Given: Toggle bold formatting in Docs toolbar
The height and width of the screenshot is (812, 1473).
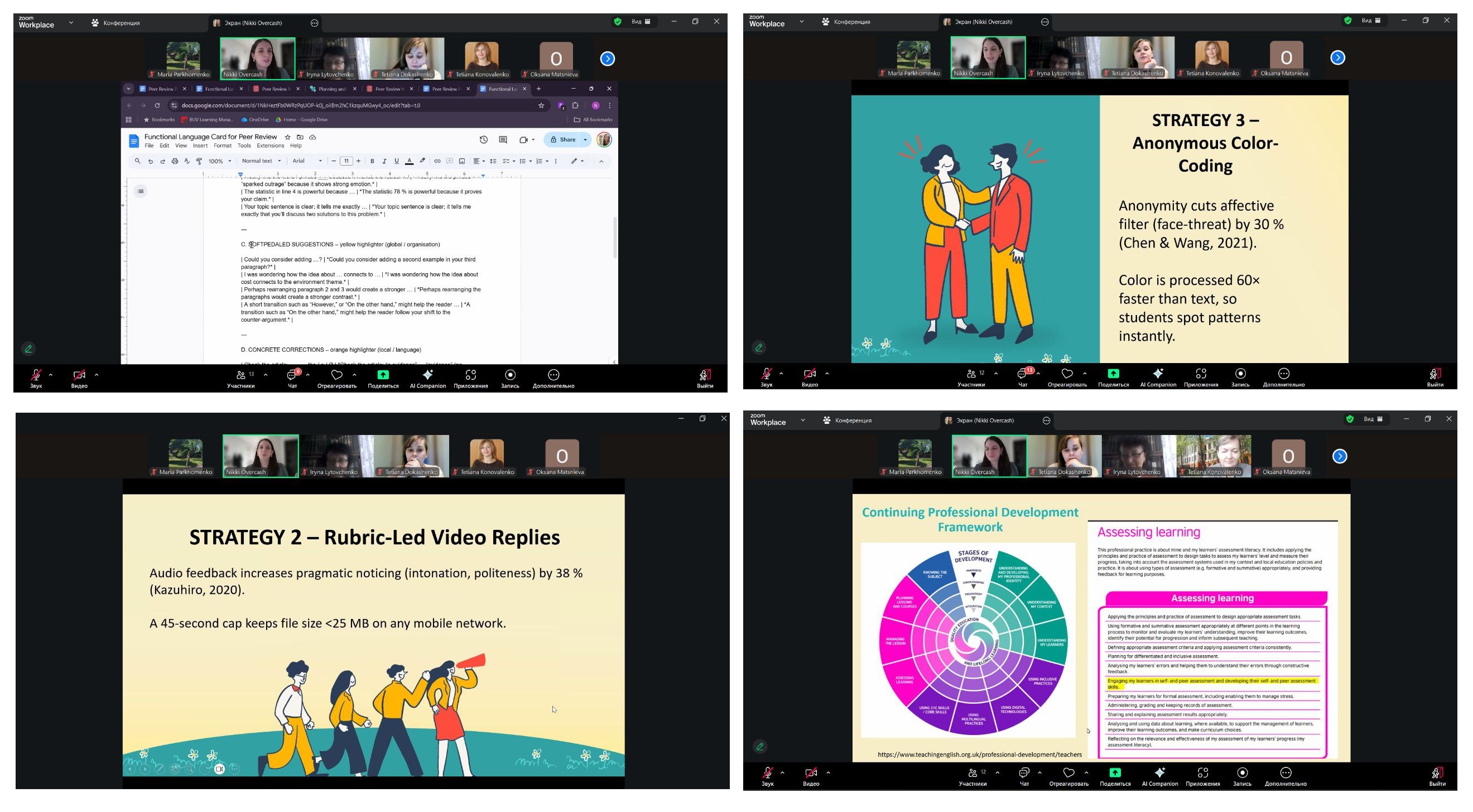Looking at the screenshot, I should [x=372, y=161].
